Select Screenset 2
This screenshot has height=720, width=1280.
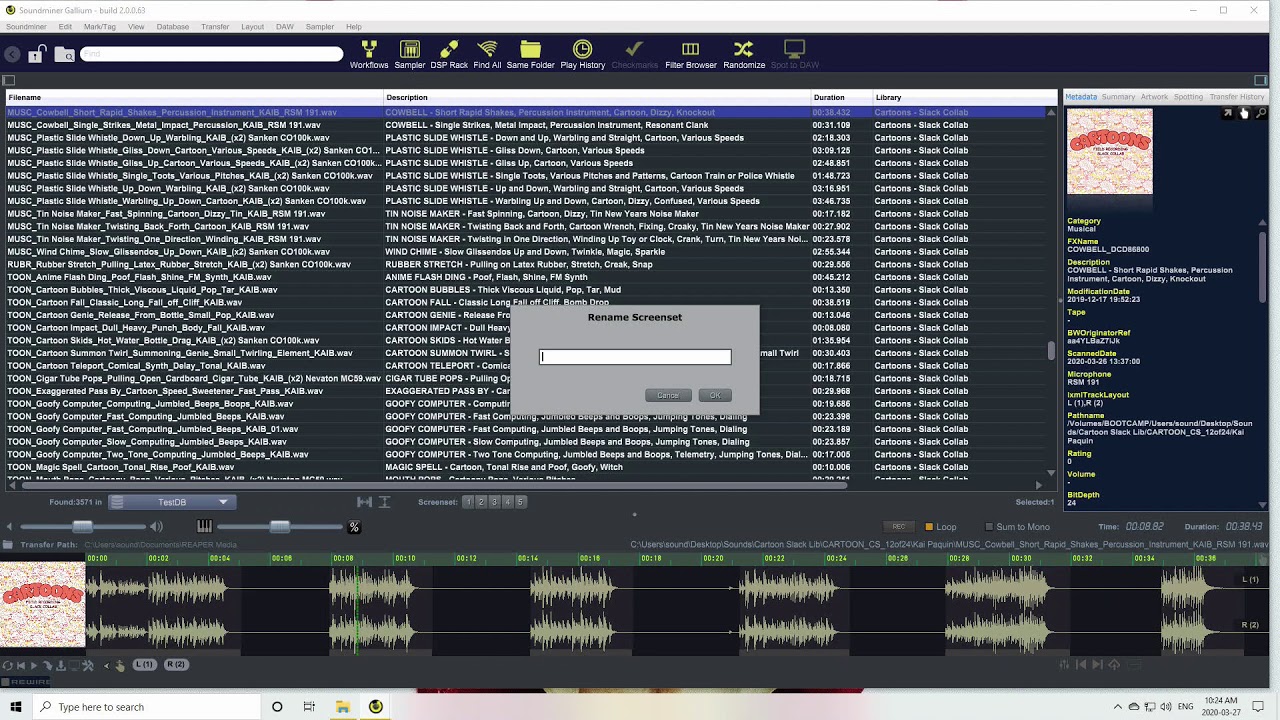[x=481, y=502]
